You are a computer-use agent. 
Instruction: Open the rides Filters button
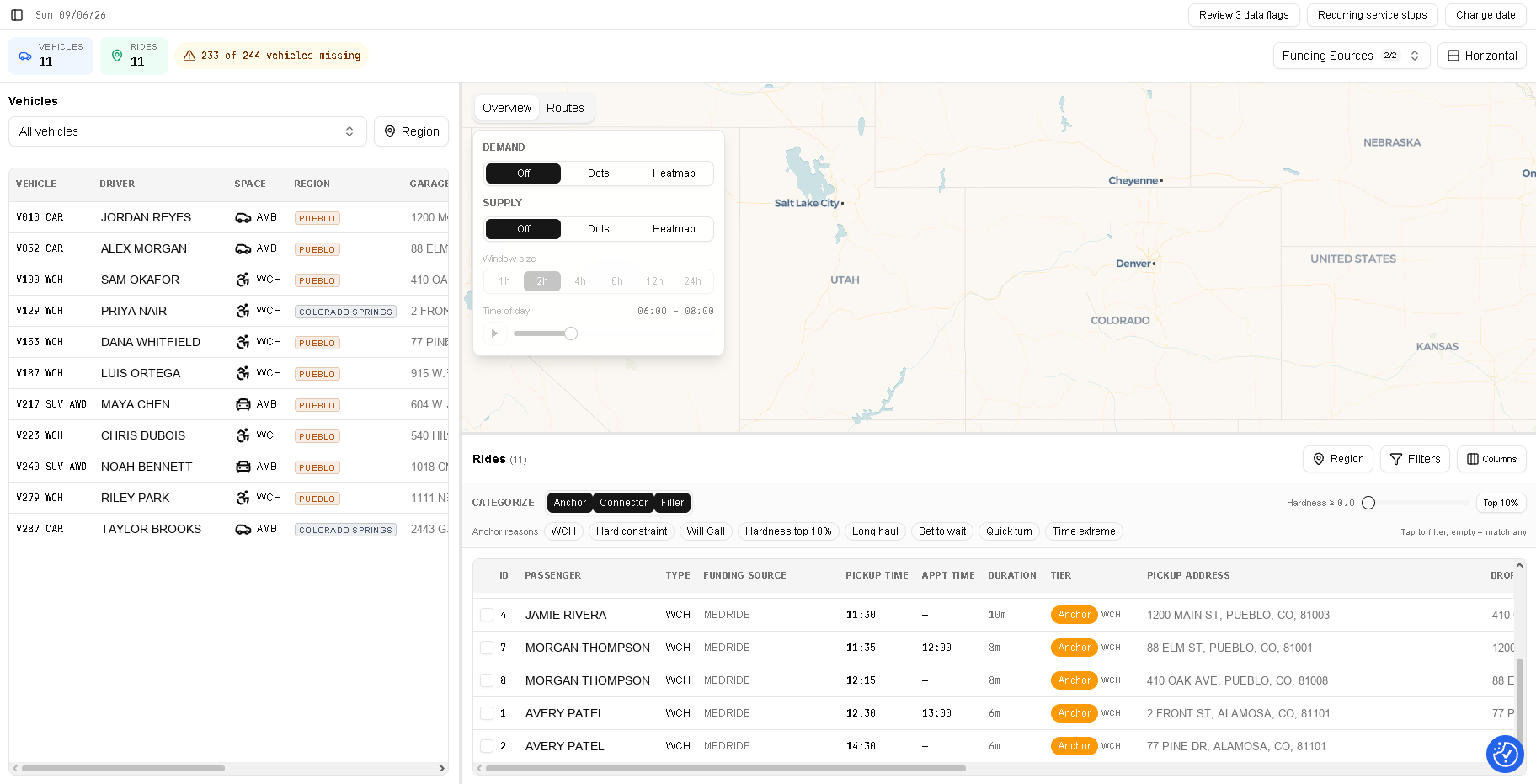pyautogui.click(x=1415, y=459)
